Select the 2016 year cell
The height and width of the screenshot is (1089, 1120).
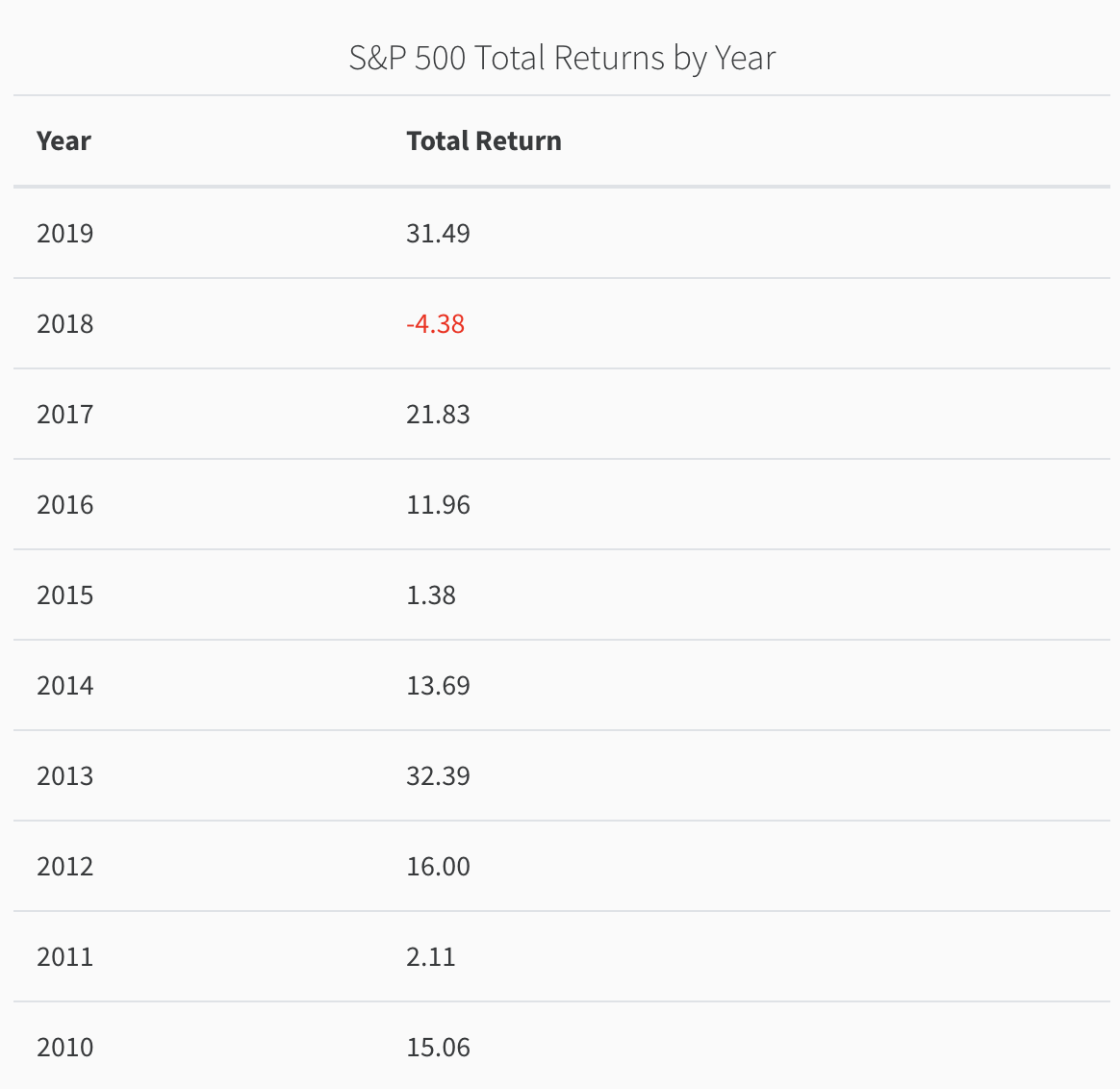[x=65, y=505]
